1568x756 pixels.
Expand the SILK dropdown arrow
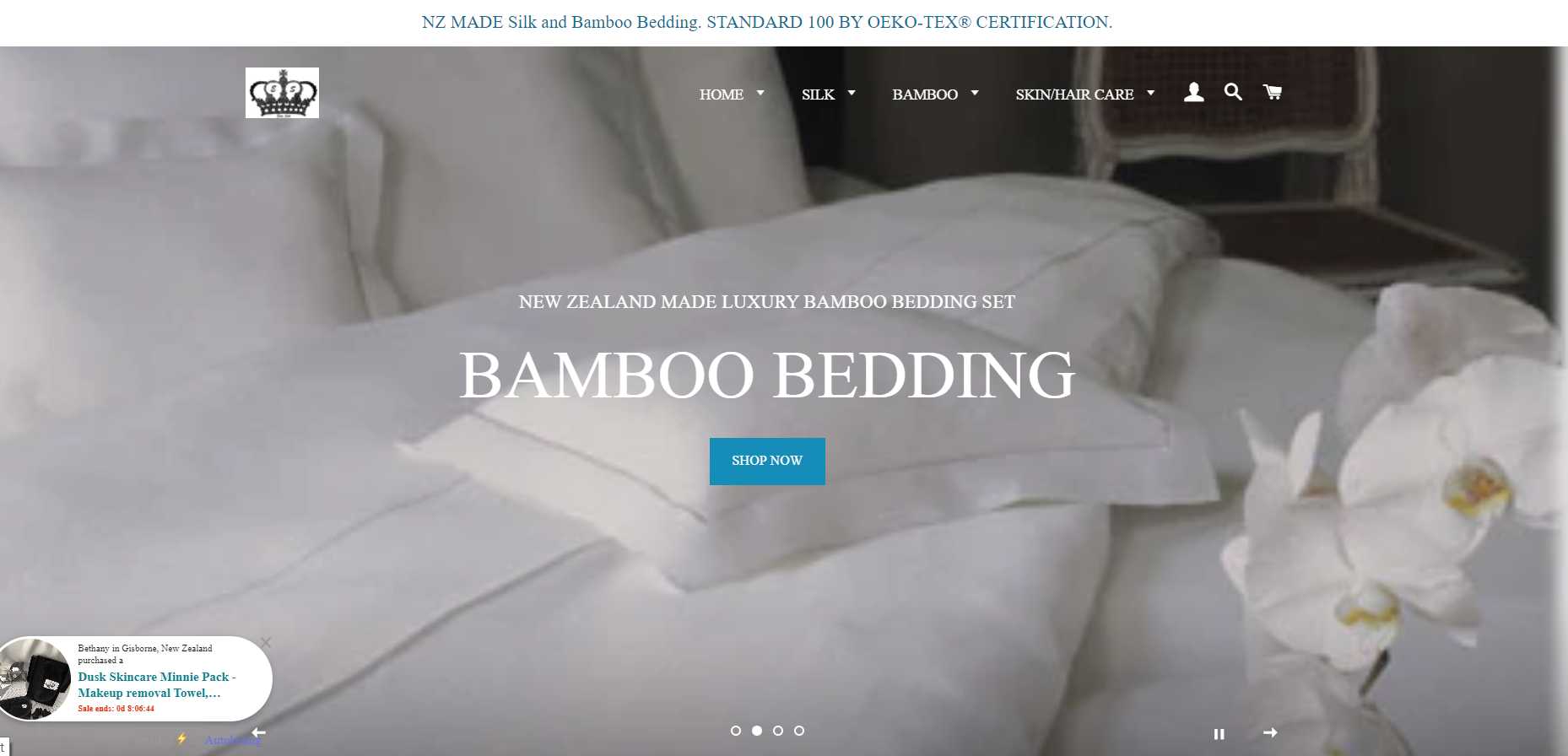coord(852,93)
